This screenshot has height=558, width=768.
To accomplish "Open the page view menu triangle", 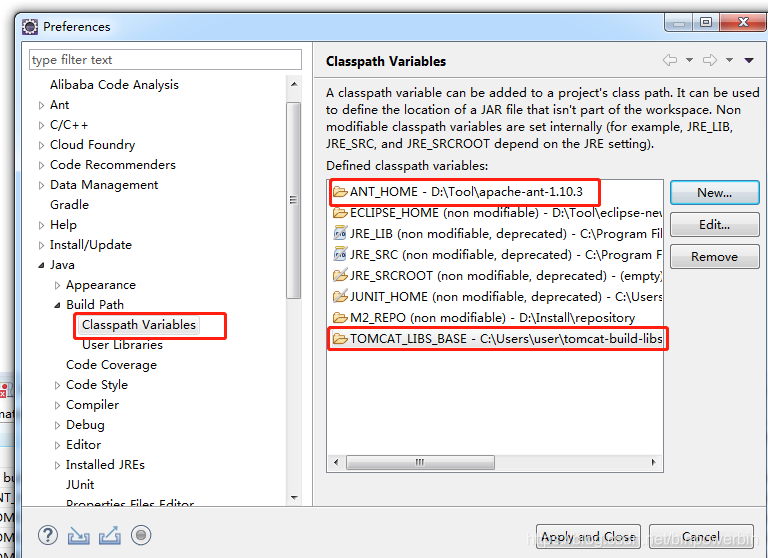I will tap(749, 60).
